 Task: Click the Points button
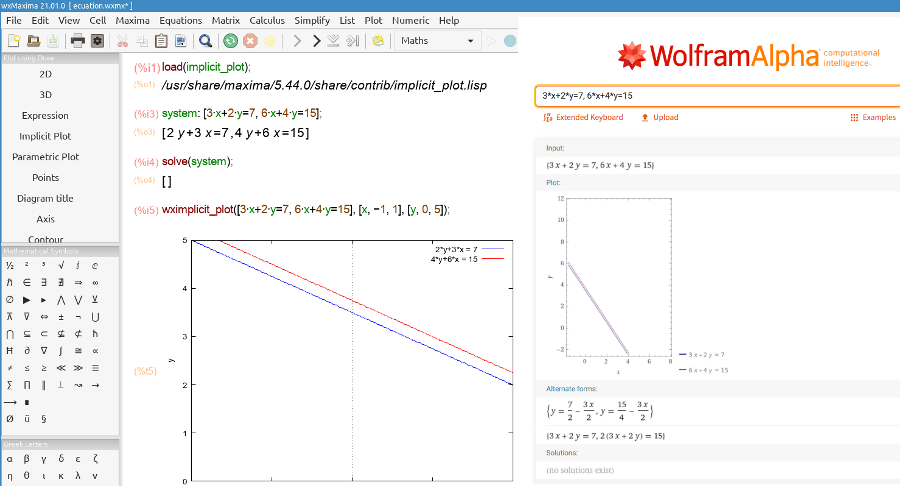(45, 177)
